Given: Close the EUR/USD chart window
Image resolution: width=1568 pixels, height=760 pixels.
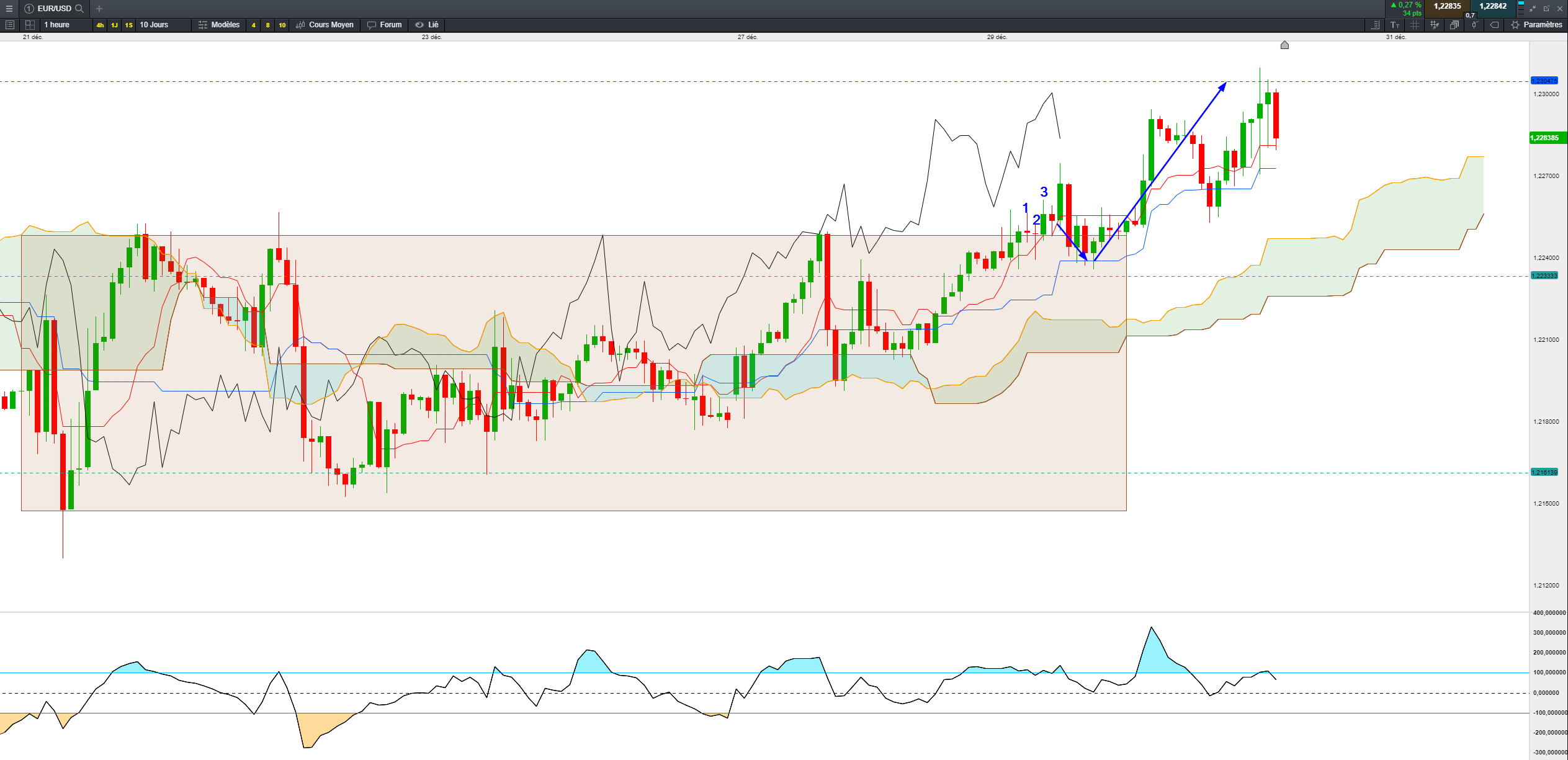Looking at the screenshot, I should coord(1560,9).
